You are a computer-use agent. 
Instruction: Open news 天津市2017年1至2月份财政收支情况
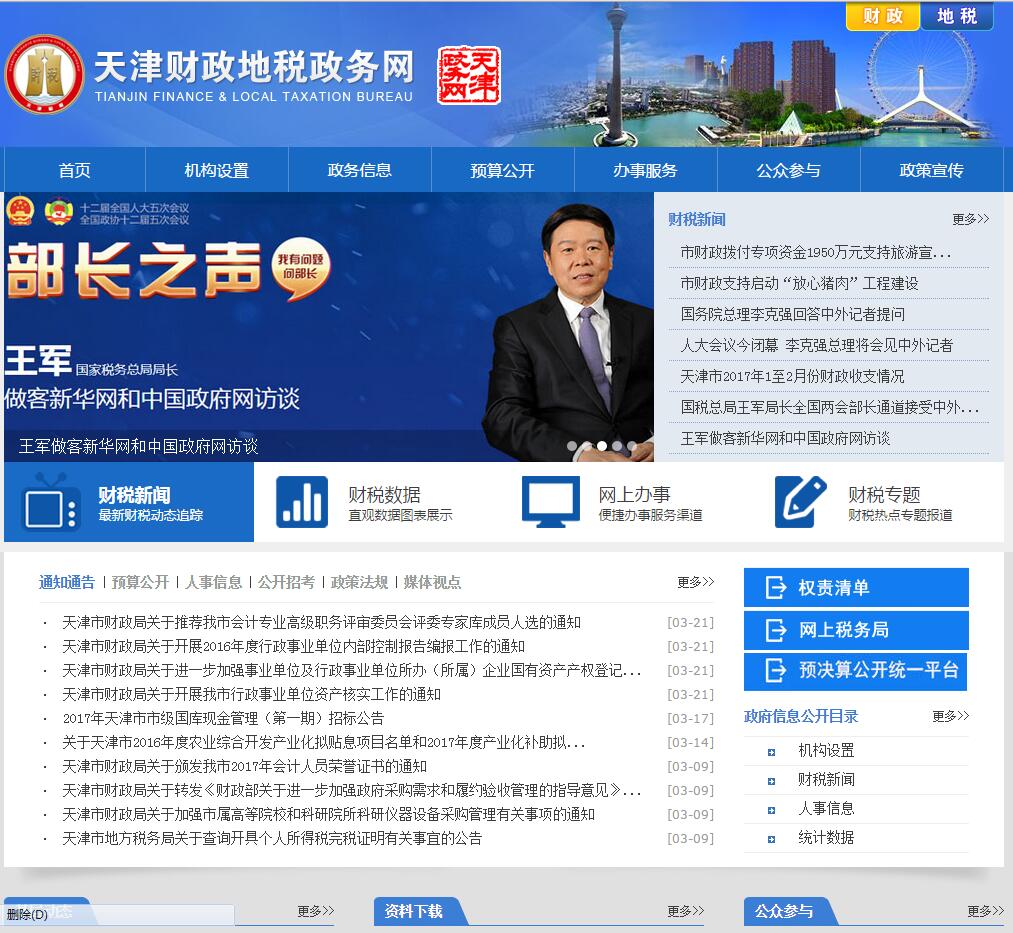(792, 376)
